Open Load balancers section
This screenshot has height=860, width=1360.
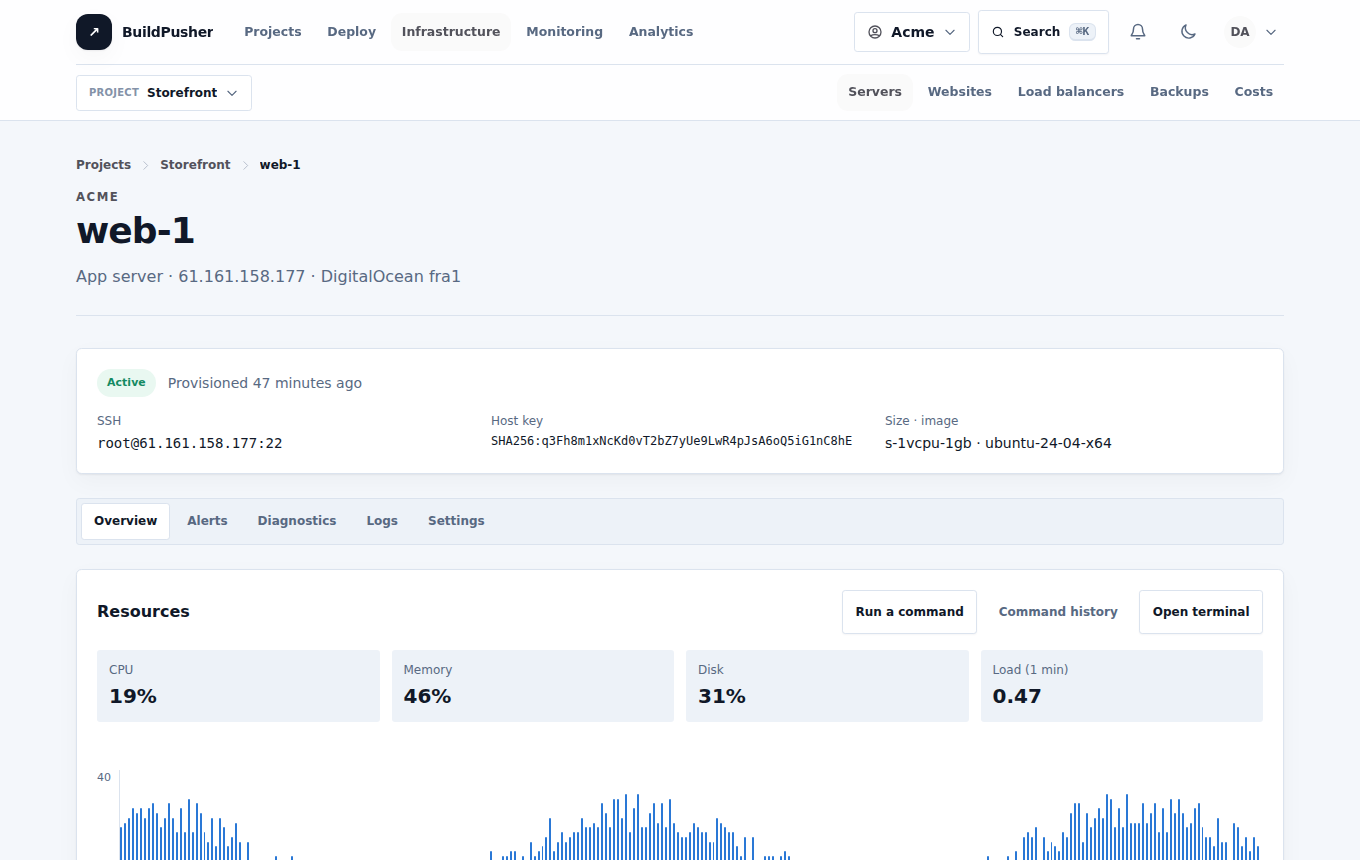click(1071, 92)
